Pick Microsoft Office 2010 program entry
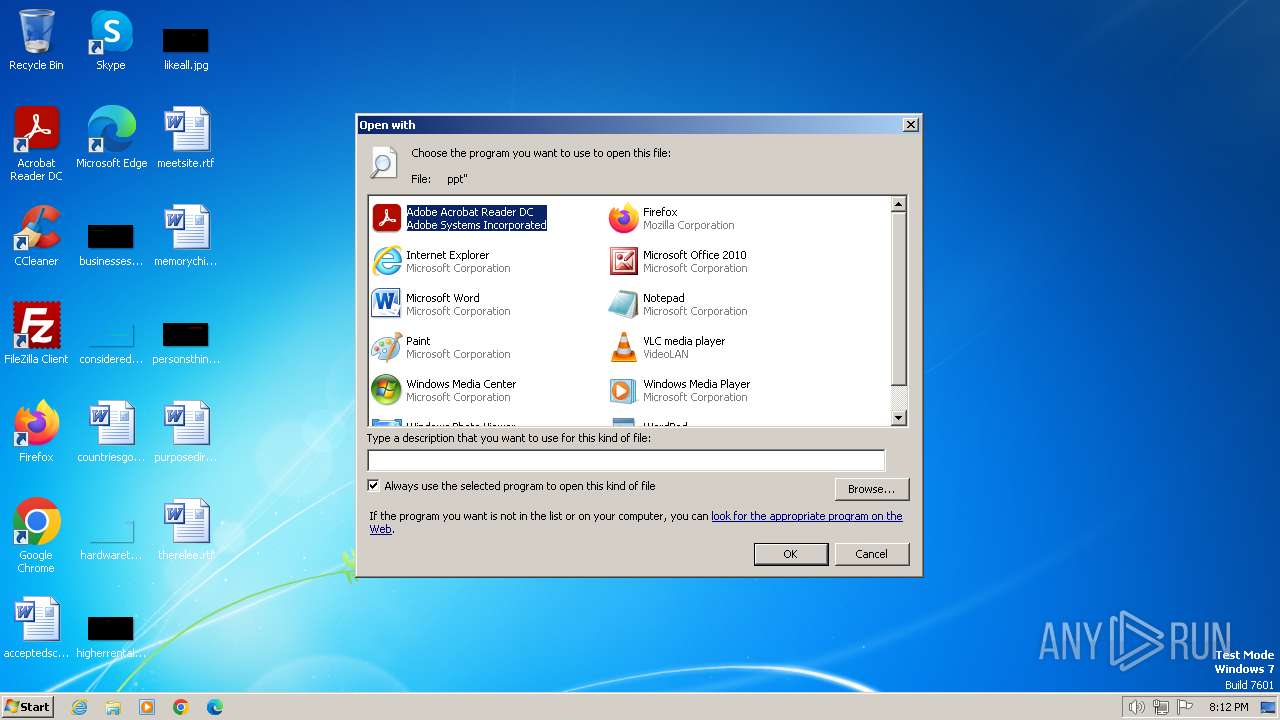This screenshot has height=720, width=1280. coord(679,261)
